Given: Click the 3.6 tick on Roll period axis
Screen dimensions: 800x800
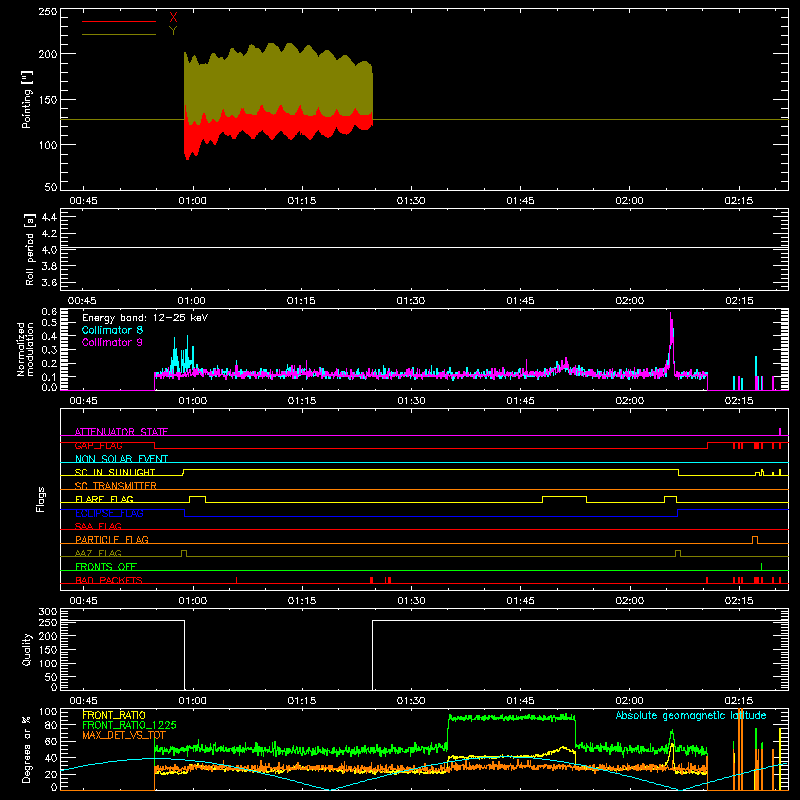Looking at the screenshot, I should pyautogui.click(x=48, y=282).
